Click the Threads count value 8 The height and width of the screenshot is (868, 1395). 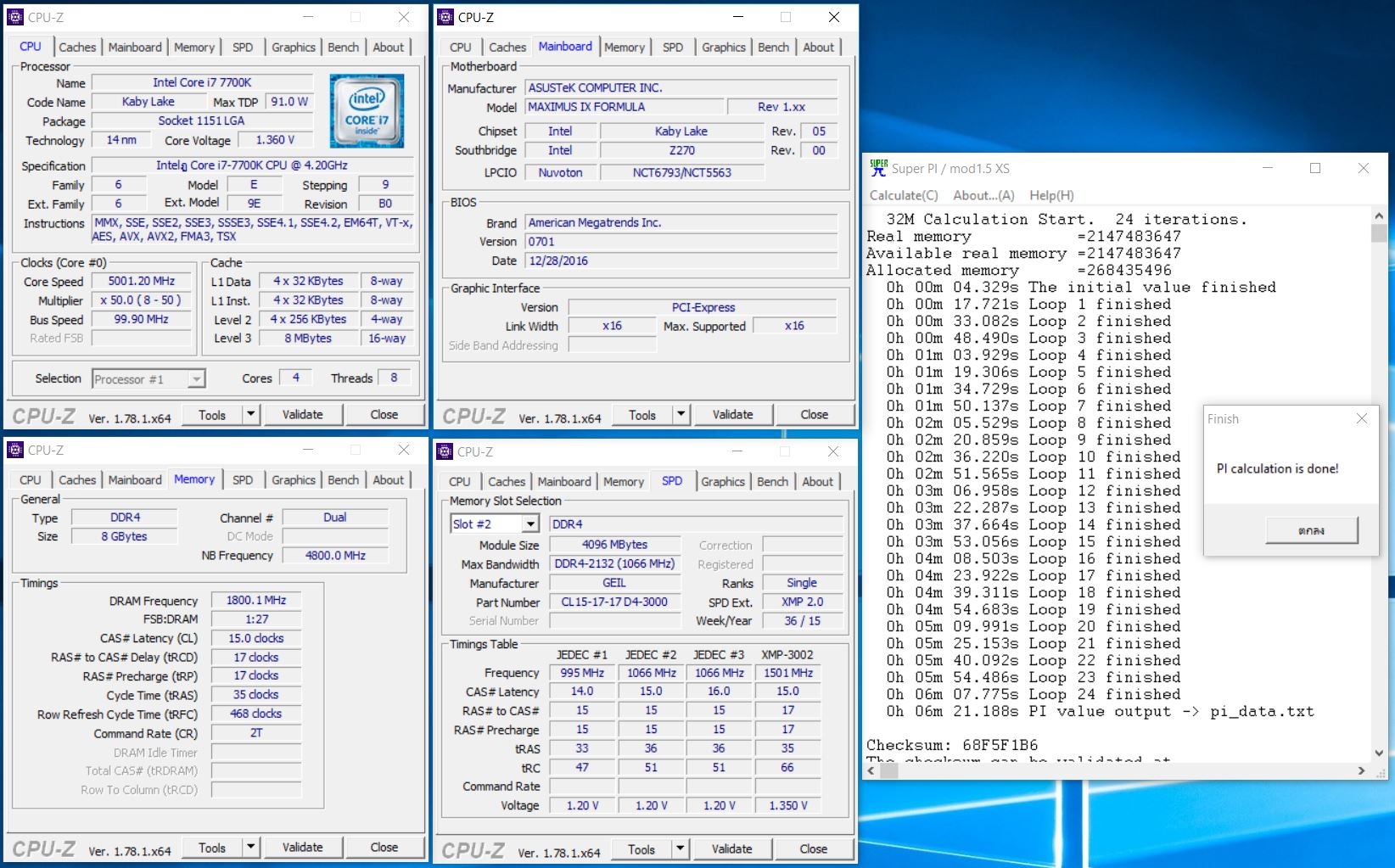[x=394, y=378]
